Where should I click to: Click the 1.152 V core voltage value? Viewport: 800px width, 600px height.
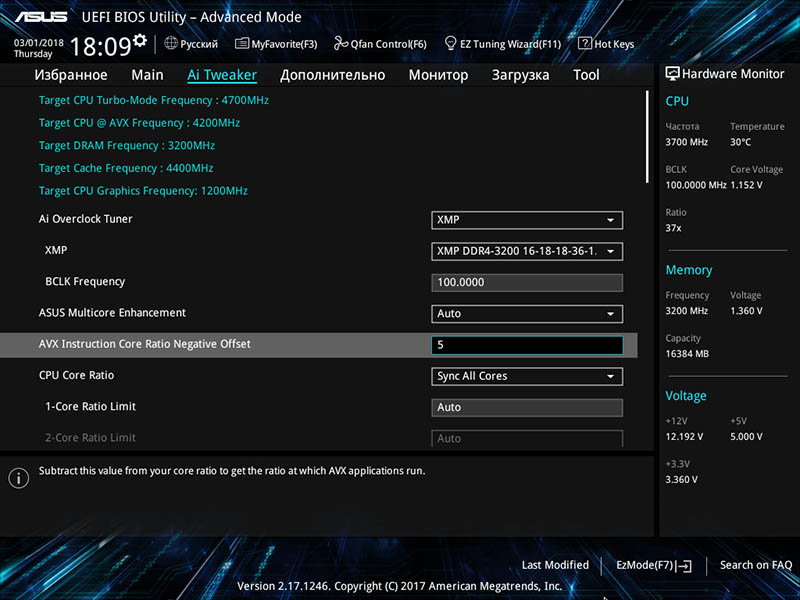tap(746, 185)
